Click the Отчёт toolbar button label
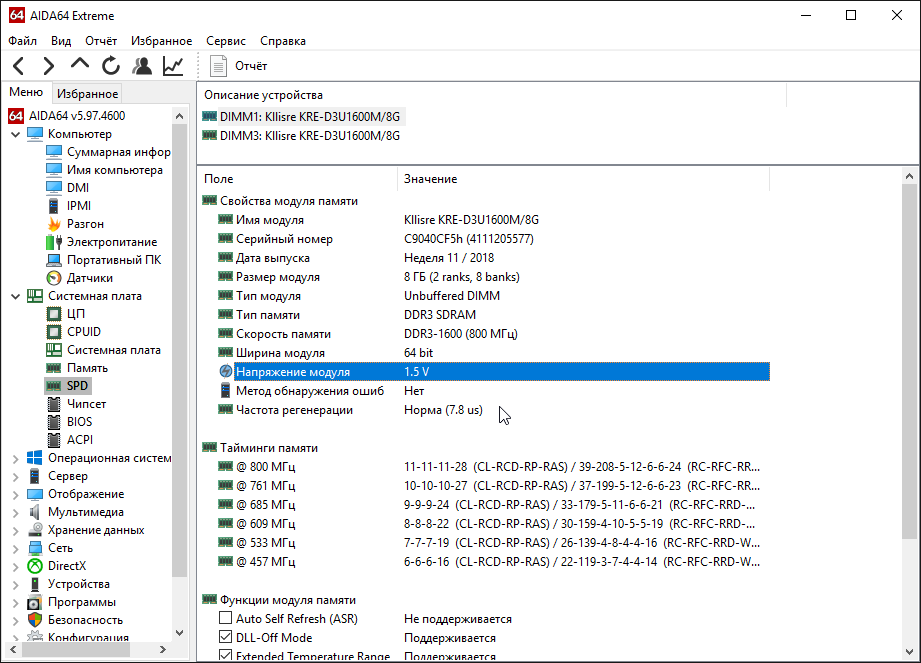The image size is (921, 663). (251, 66)
